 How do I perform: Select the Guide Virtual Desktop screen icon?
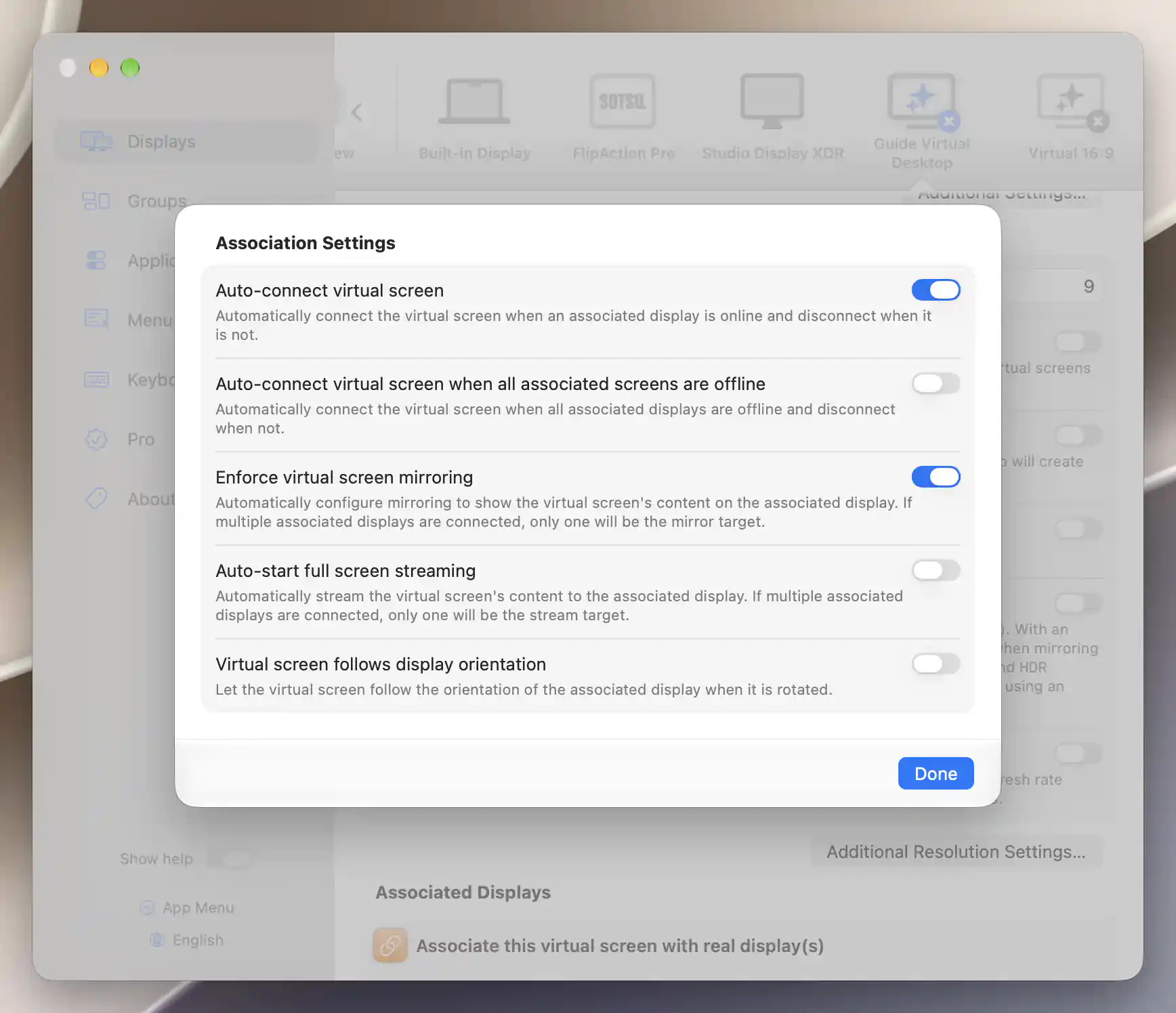(923, 102)
